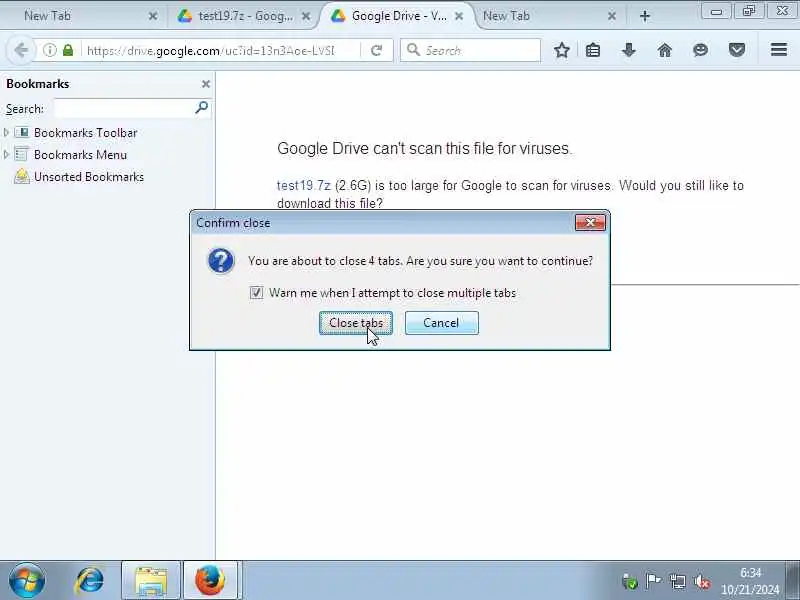Bookmark this page with the star

pyautogui.click(x=562, y=50)
